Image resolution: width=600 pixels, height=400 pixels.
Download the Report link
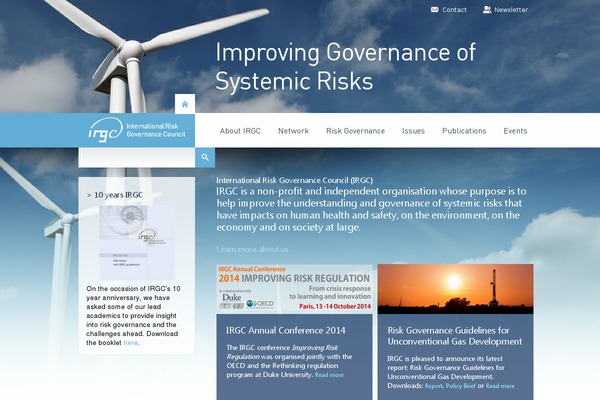[434, 386]
